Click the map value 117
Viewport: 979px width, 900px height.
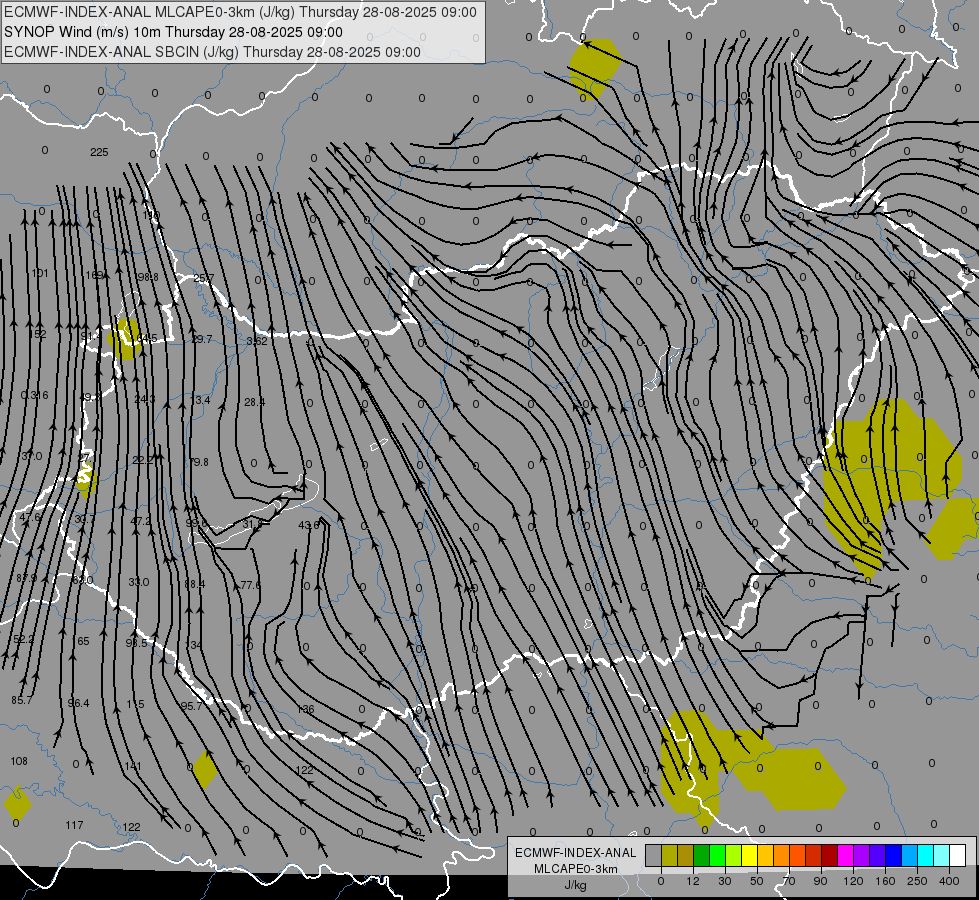74,826
